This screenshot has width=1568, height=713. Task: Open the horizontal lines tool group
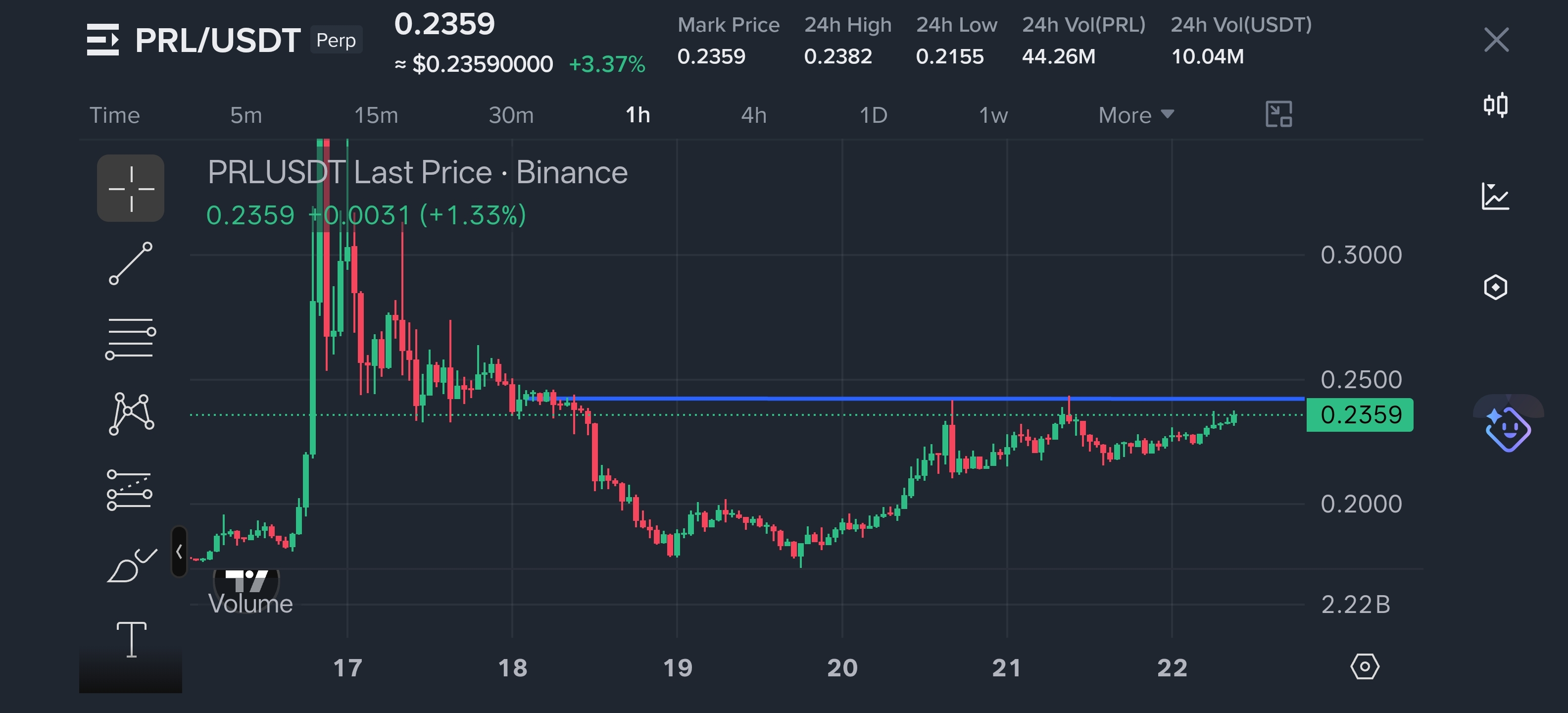point(130,339)
